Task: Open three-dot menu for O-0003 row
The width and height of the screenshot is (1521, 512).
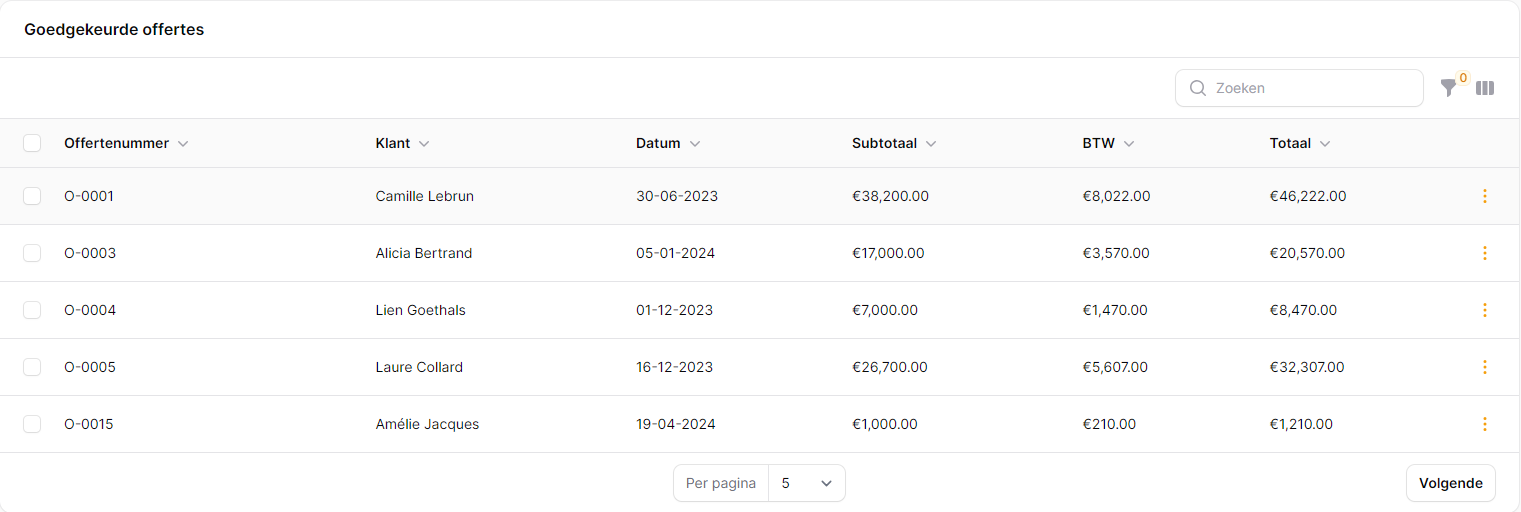Action: [1484, 253]
